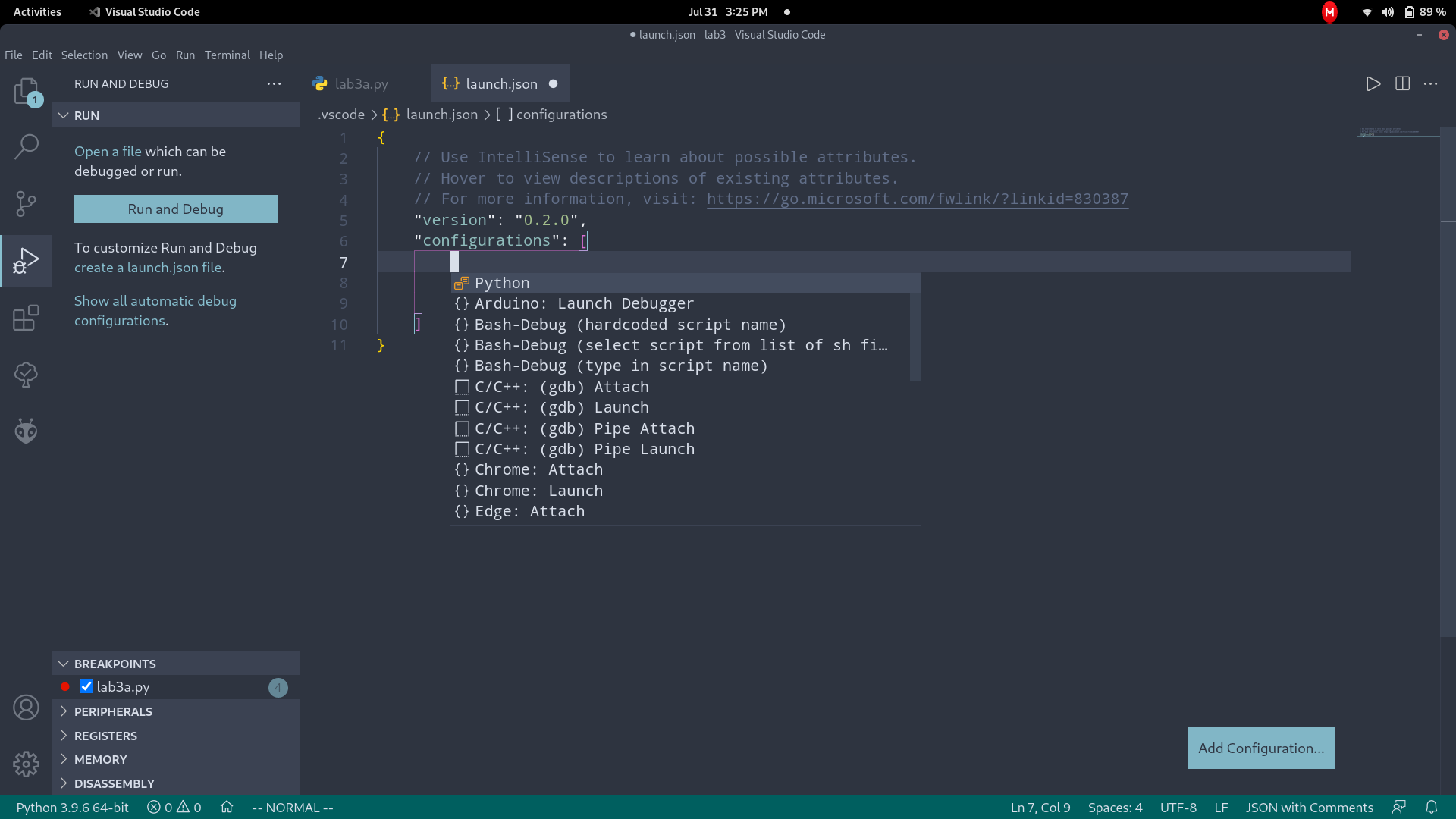Open the Source Control view
The width and height of the screenshot is (1456, 819).
click(x=27, y=203)
